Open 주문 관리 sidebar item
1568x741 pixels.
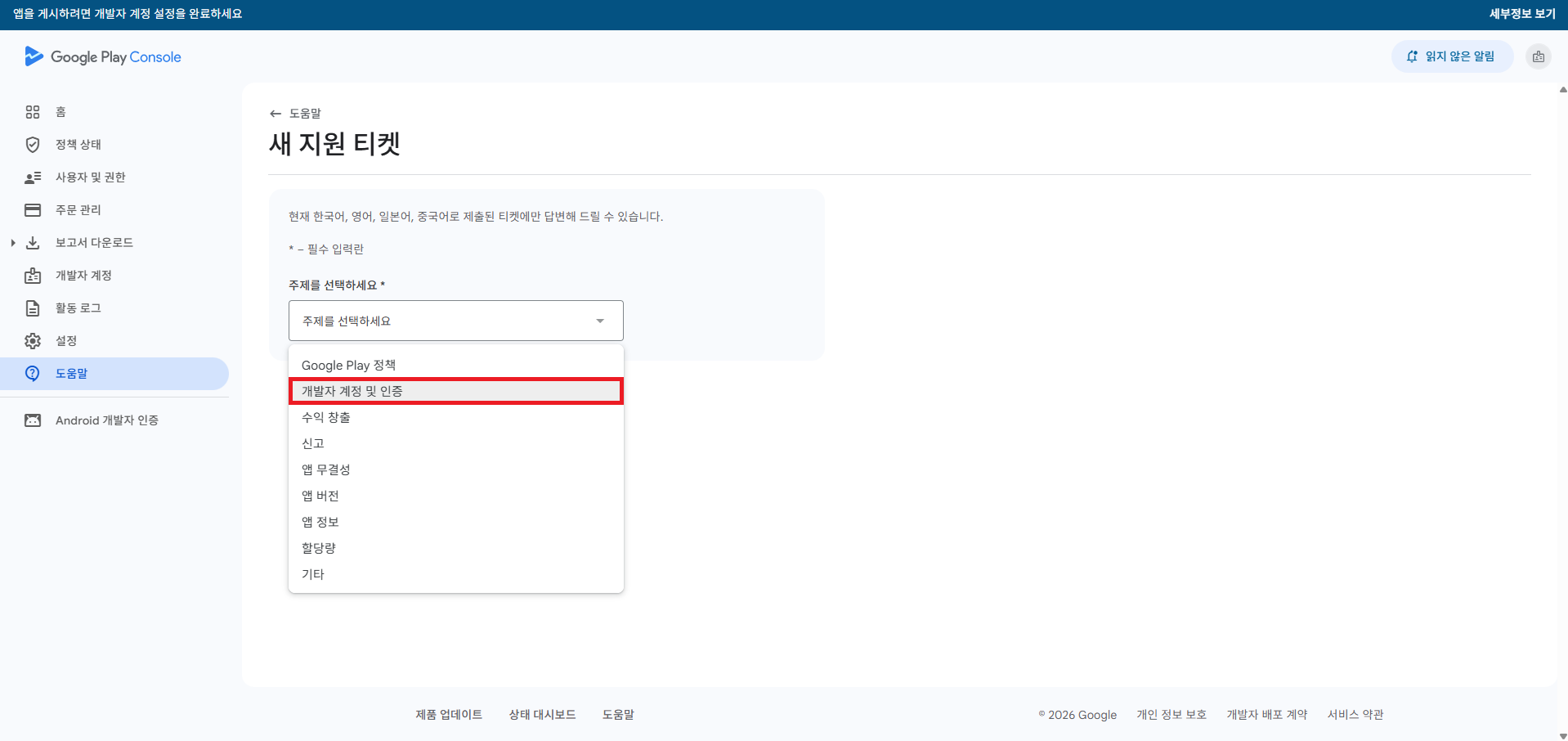pyautogui.click(x=114, y=210)
